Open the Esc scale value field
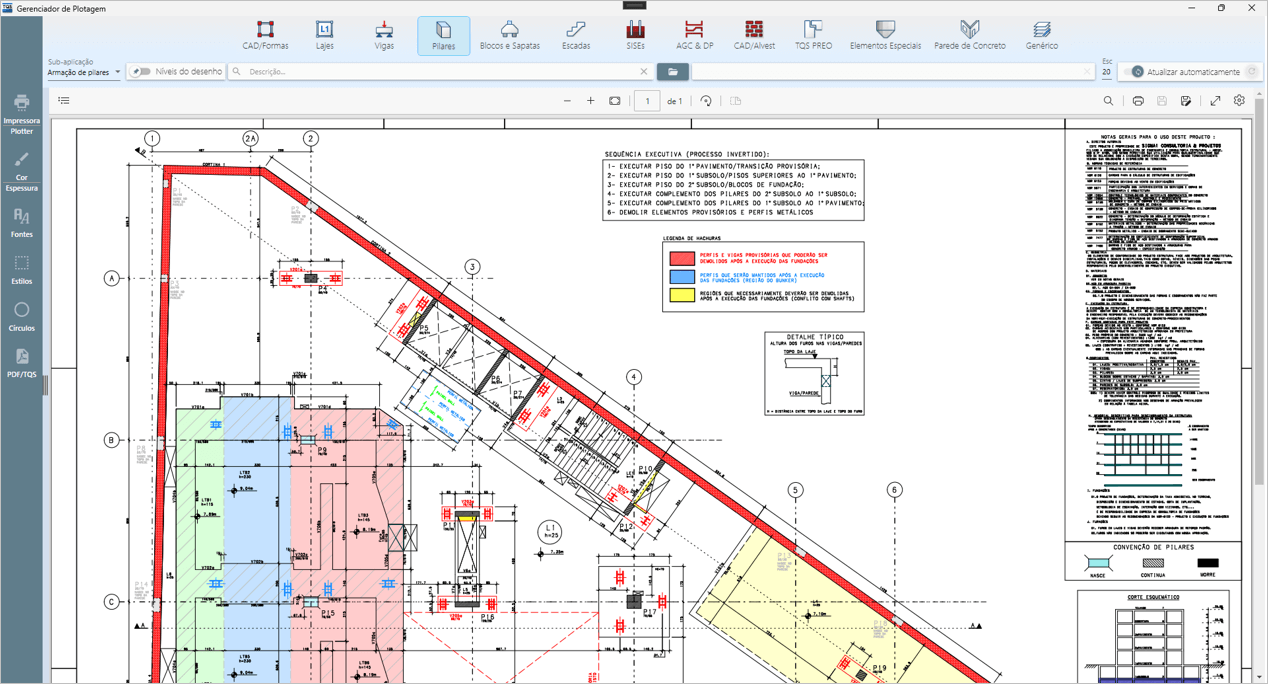The image size is (1268, 684). (1106, 73)
